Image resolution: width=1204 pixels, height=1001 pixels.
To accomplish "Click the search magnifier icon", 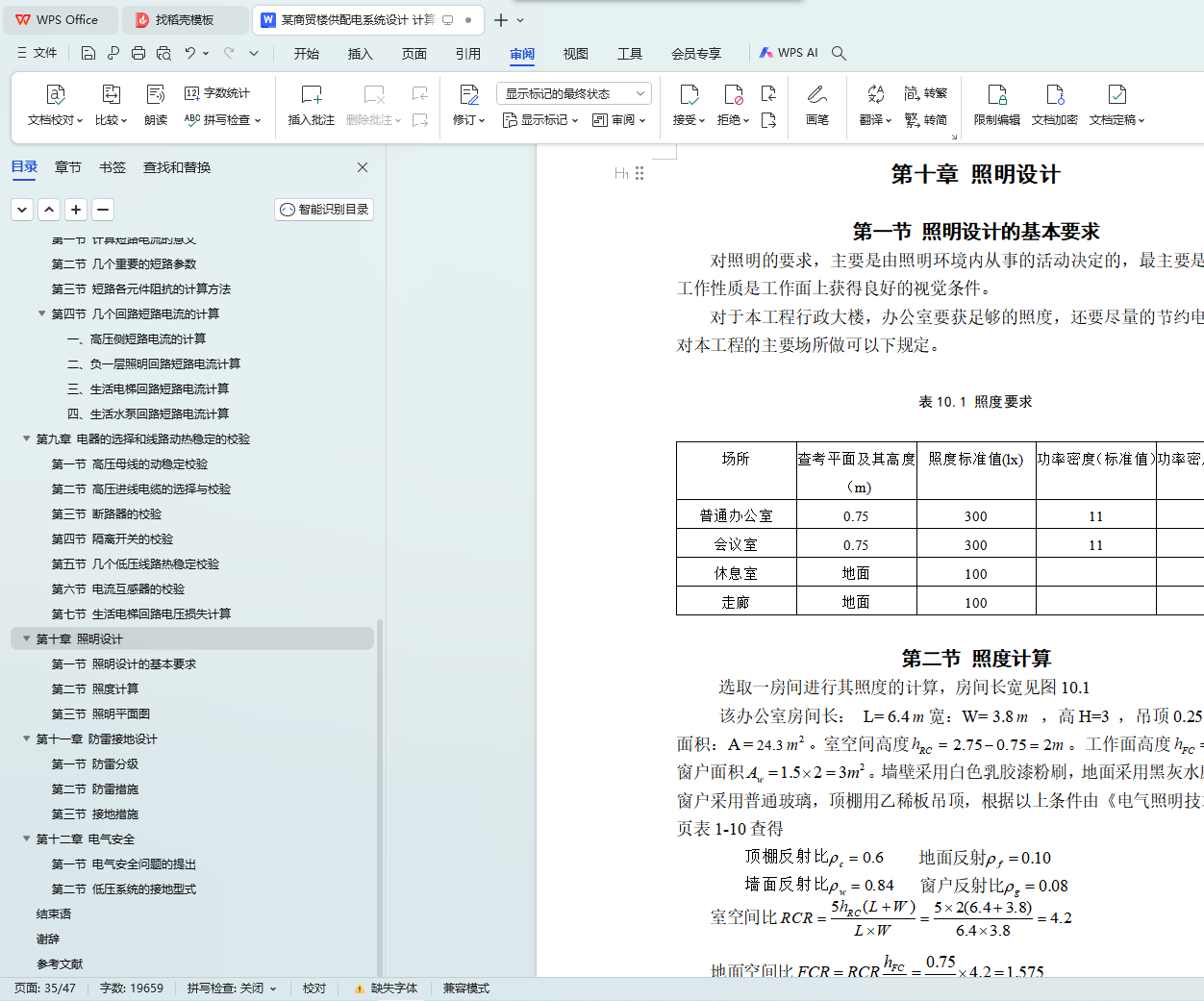I will pos(839,53).
